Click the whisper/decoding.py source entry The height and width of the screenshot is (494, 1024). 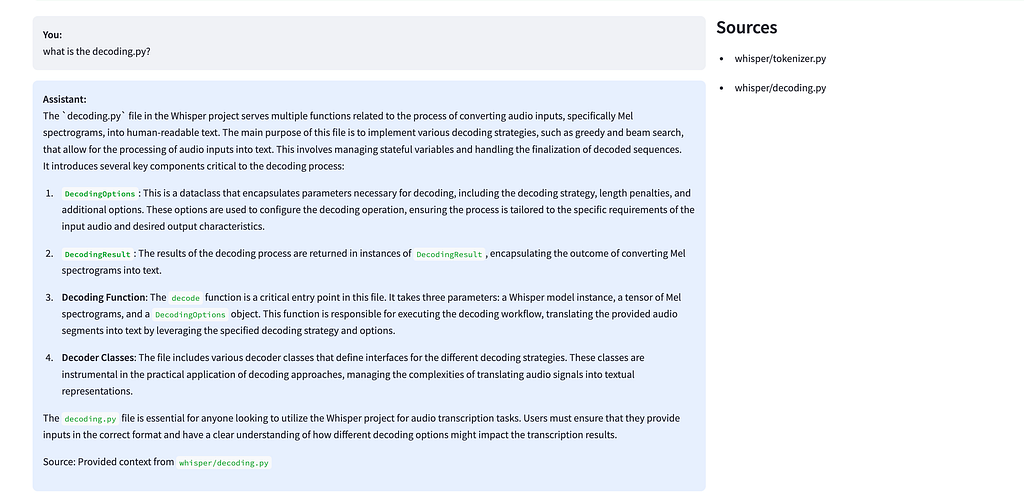780,88
